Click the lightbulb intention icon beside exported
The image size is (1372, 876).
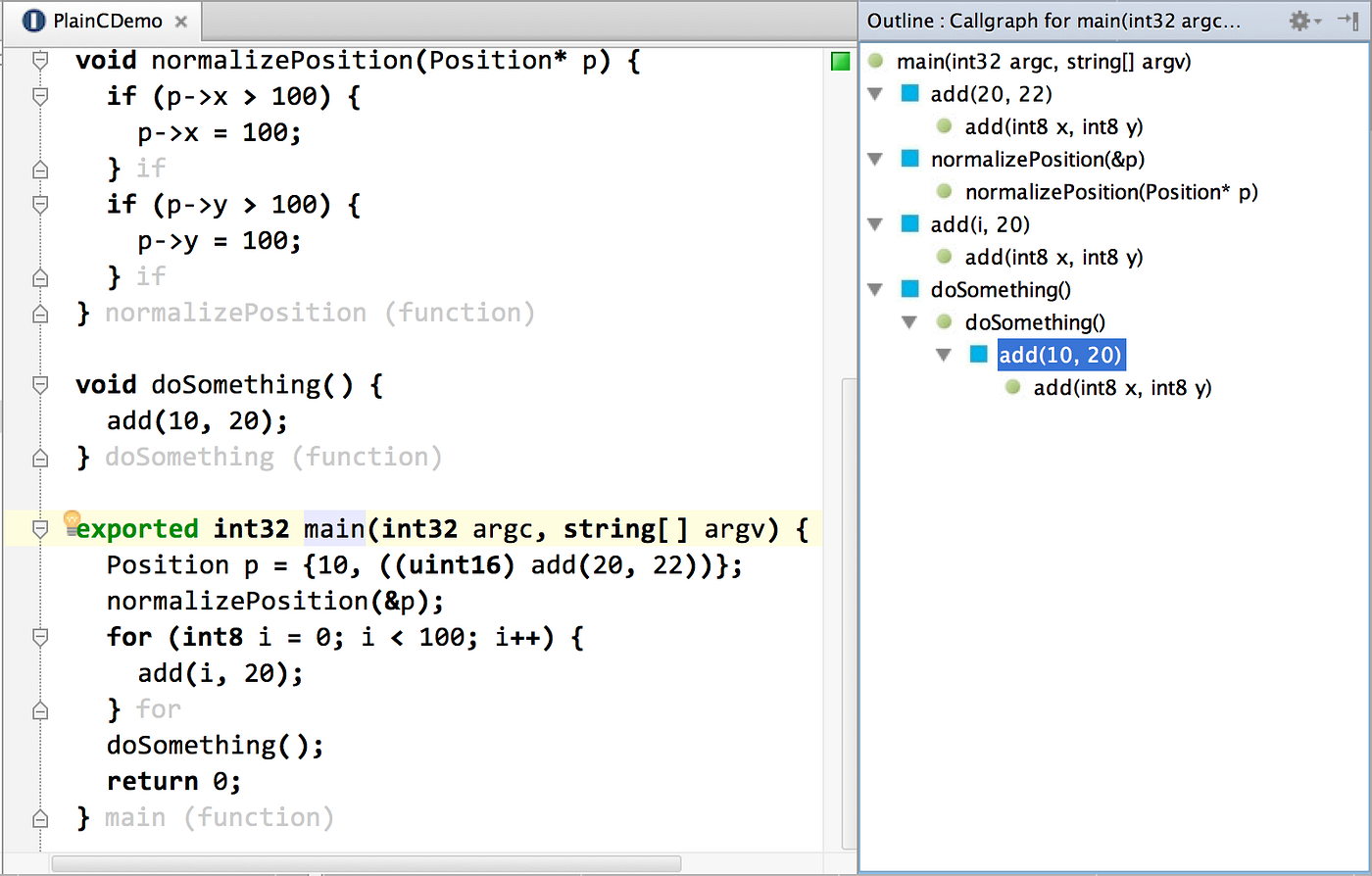71,521
